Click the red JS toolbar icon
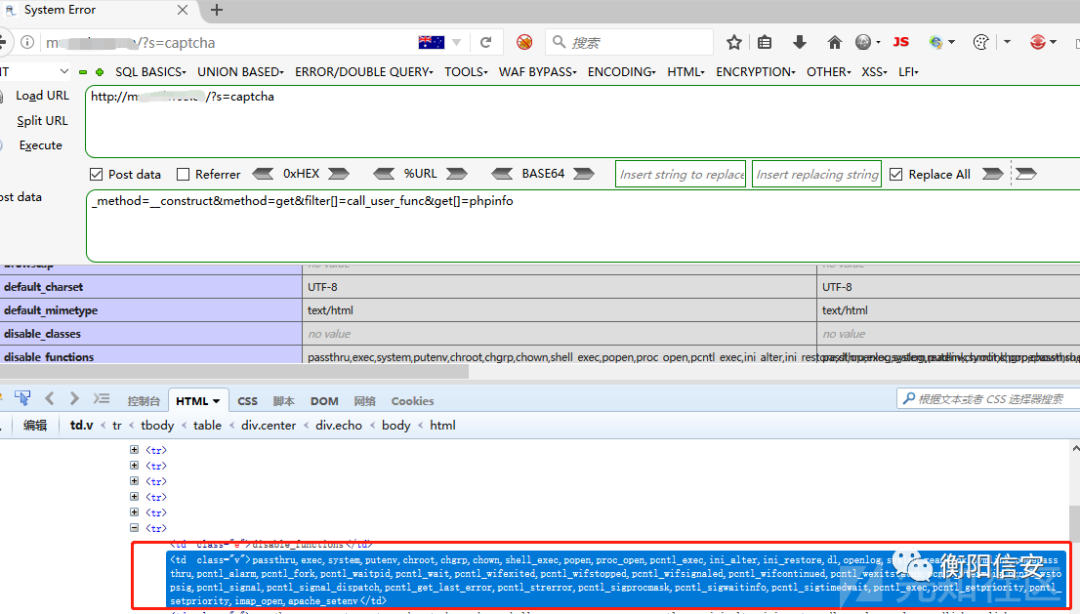Screen dimensions: 1080x614 (900, 42)
